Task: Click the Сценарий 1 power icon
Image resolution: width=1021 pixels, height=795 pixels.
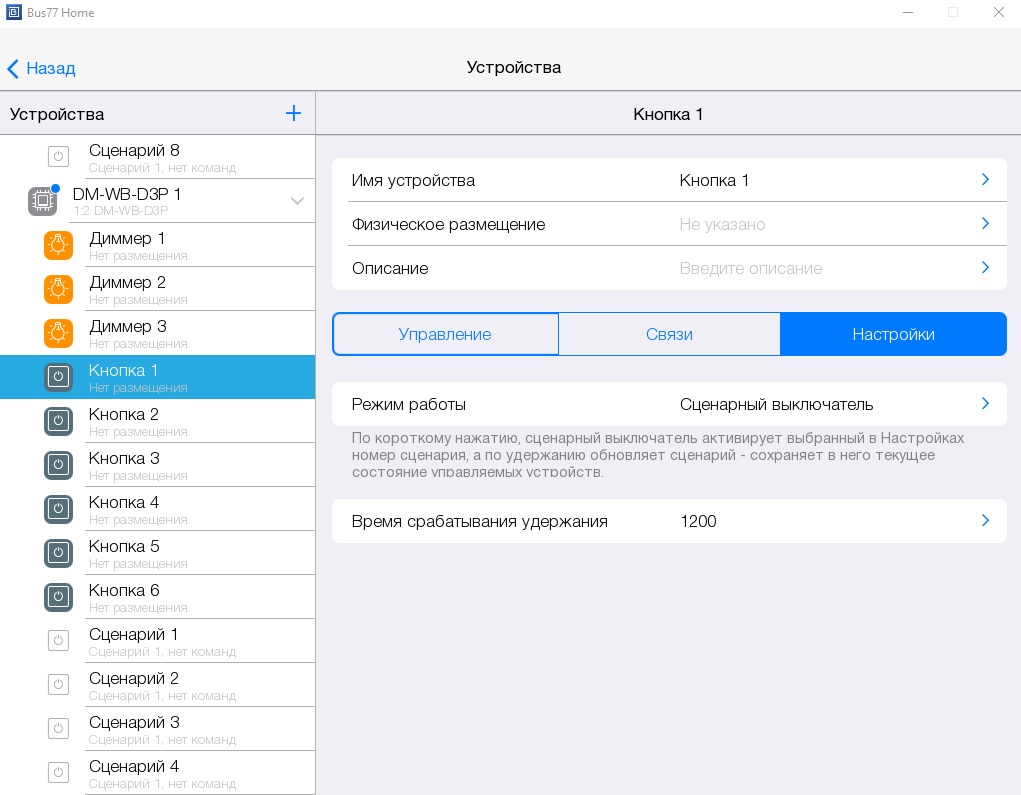Action: coord(58,641)
